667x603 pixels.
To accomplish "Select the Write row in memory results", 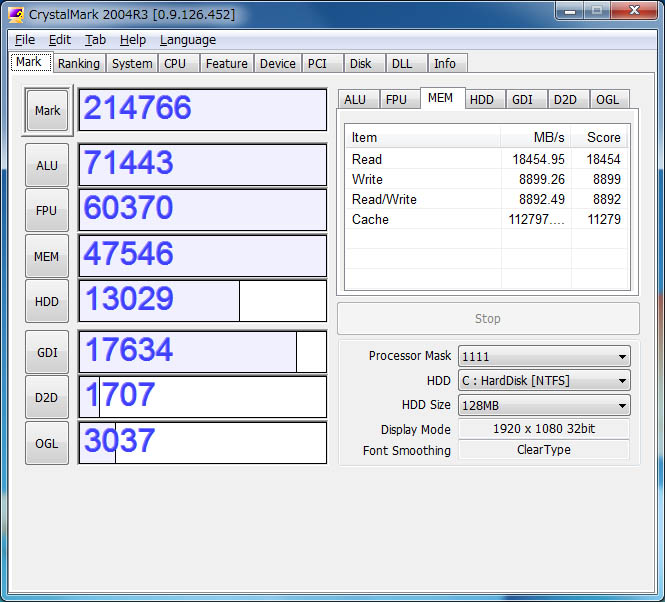I will [486, 179].
